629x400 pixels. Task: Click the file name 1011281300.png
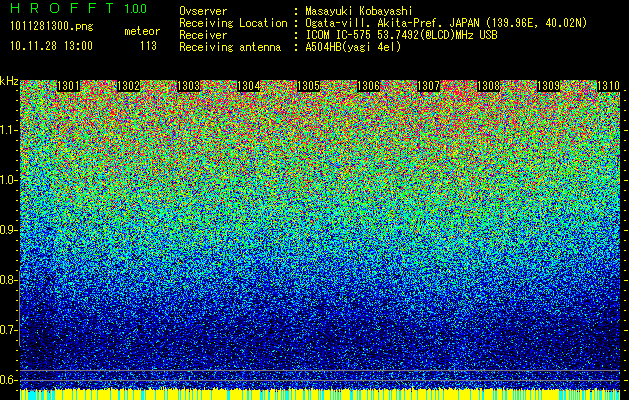(x=52, y=27)
